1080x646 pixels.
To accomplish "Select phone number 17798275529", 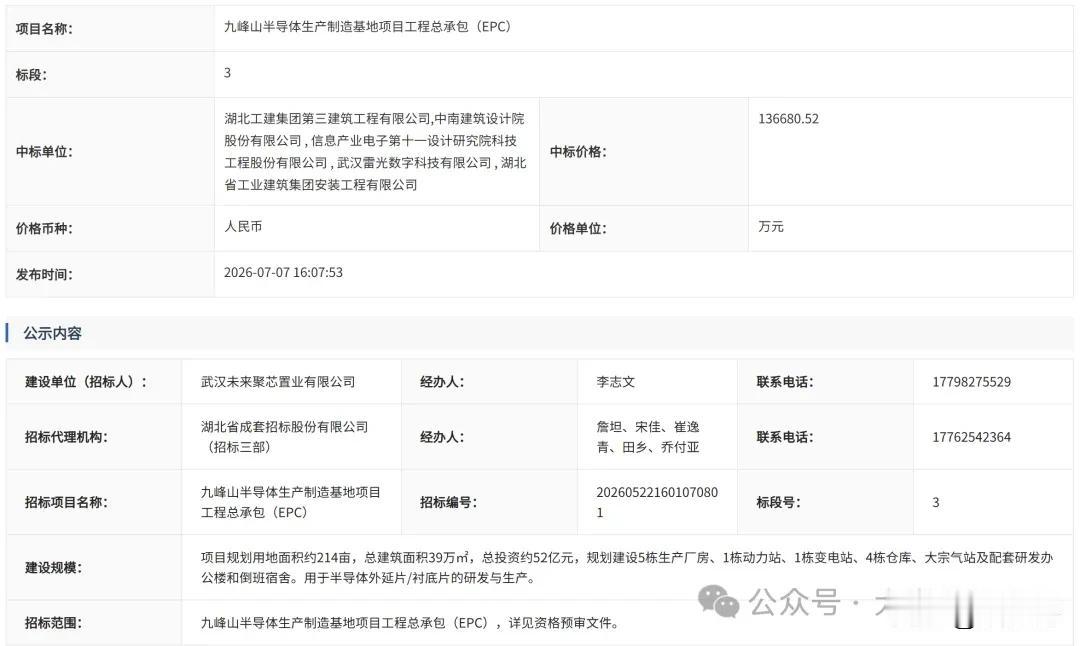I will pyautogui.click(x=972, y=382).
